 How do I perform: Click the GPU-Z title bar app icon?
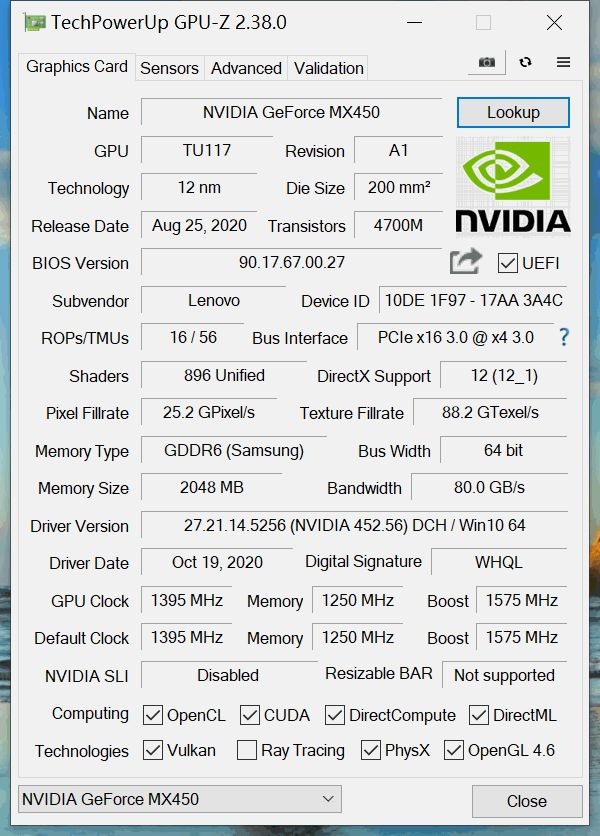pyautogui.click(x=35, y=23)
